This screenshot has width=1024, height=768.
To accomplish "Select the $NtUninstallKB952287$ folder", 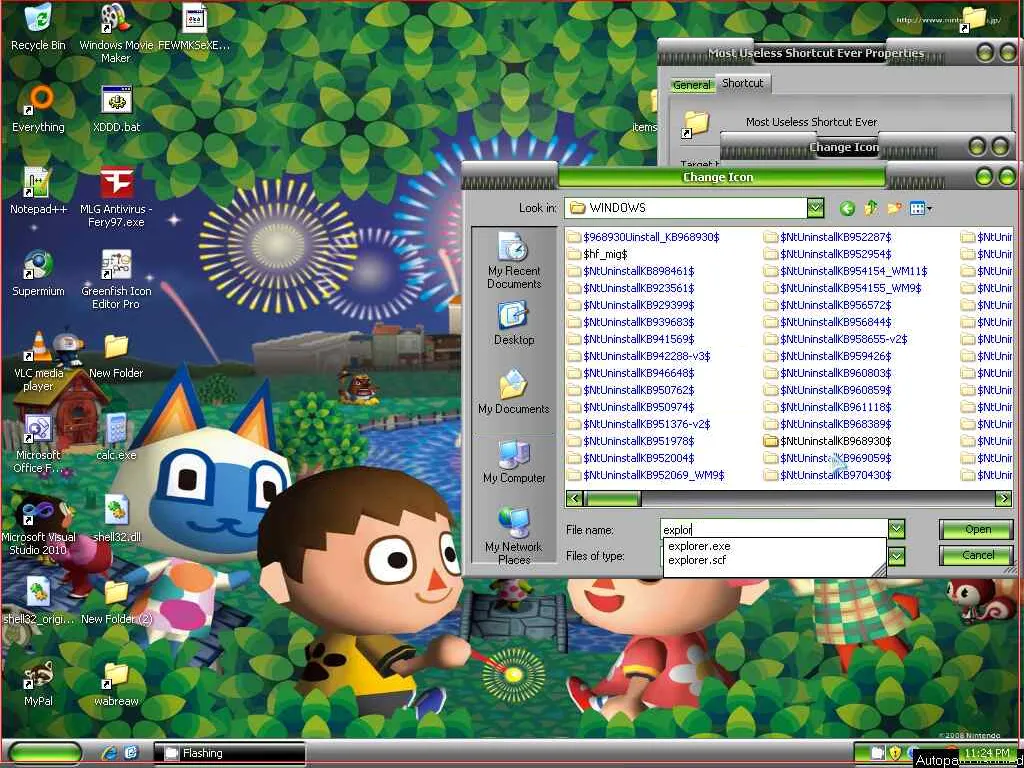I will click(827, 237).
